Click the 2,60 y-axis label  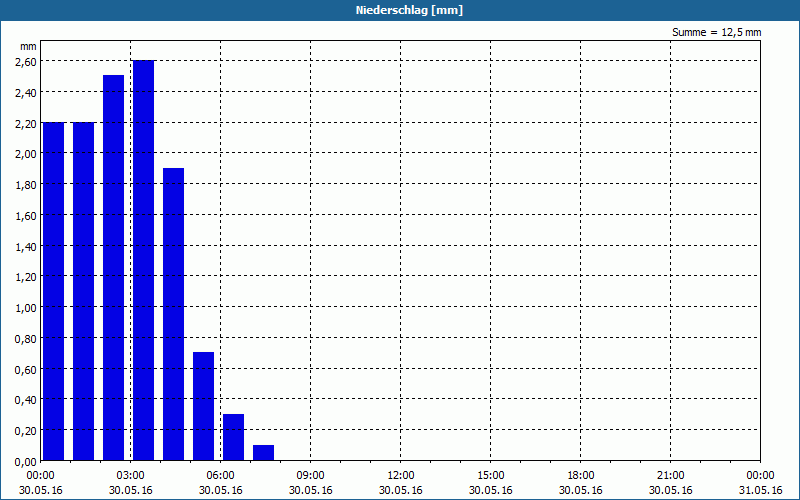click(26, 62)
